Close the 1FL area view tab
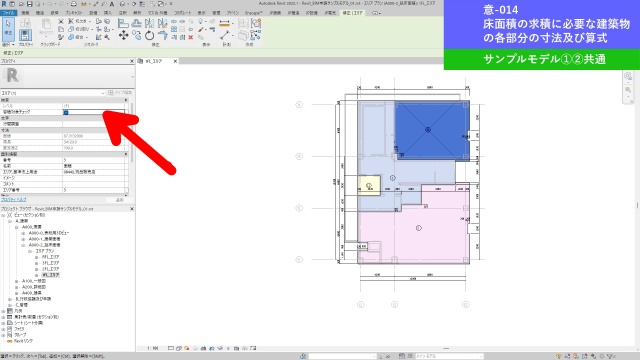The height and width of the screenshot is (360, 640). click(x=175, y=61)
